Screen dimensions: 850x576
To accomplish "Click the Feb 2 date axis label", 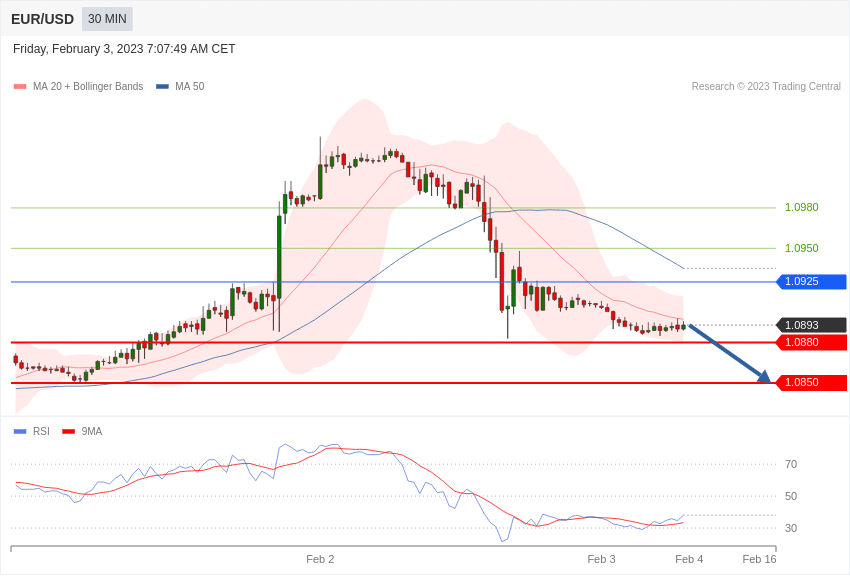I will [320, 559].
